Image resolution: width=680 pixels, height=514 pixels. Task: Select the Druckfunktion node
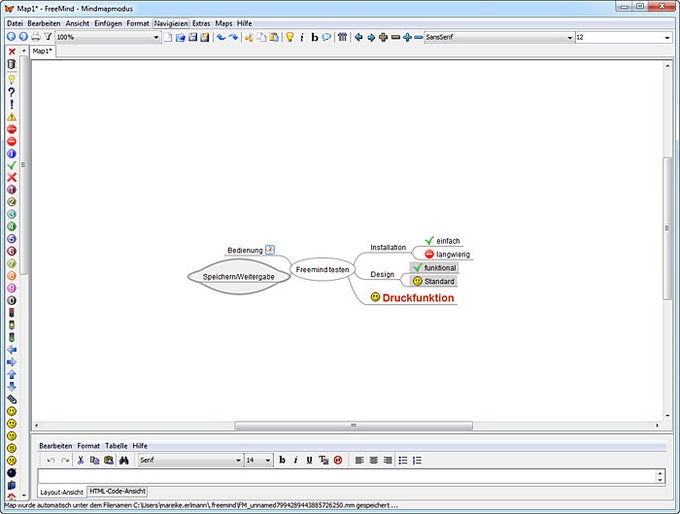pyautogui.click(x=412, y=298)
